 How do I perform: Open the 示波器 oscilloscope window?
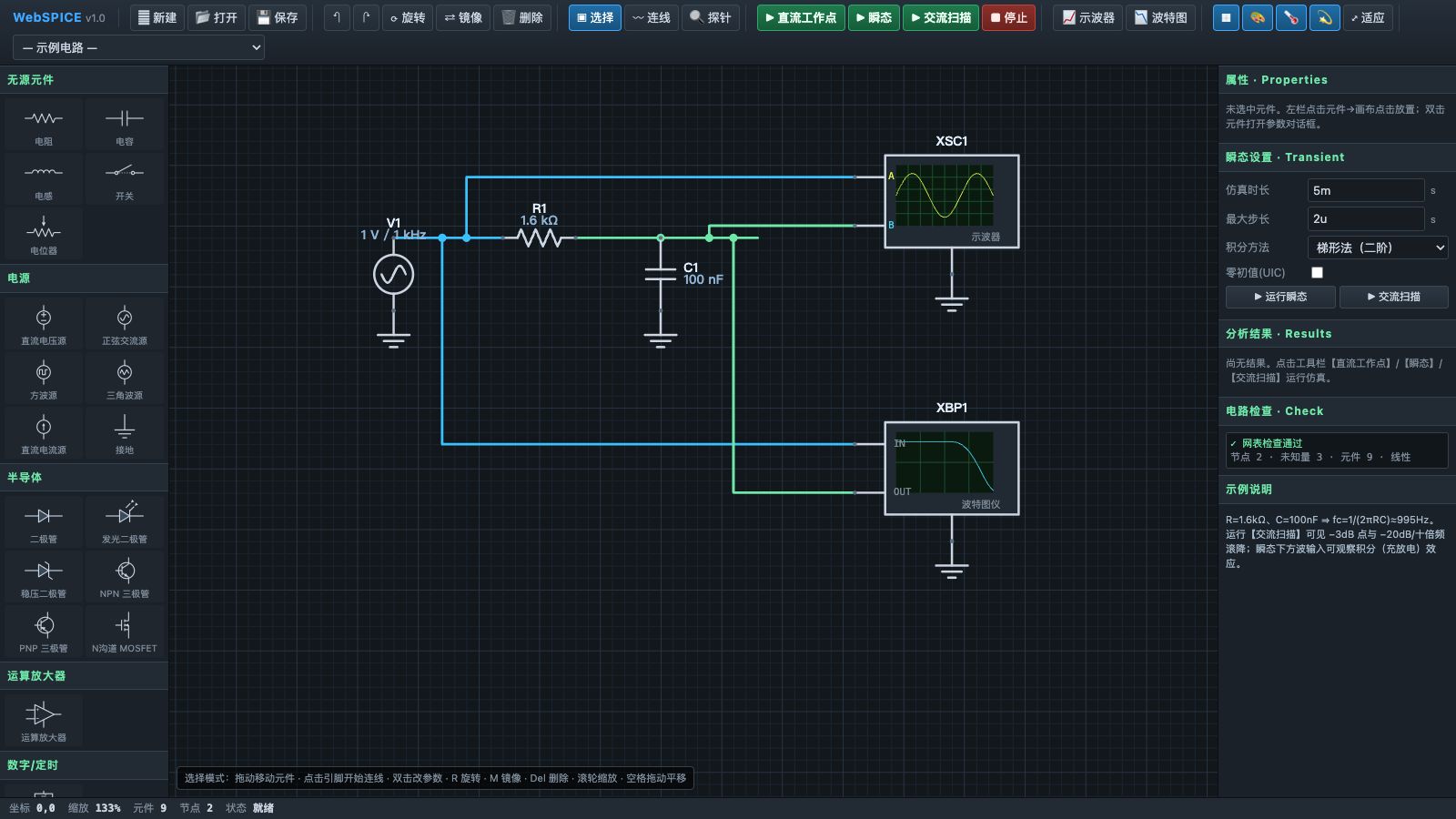click(1088, 17)
